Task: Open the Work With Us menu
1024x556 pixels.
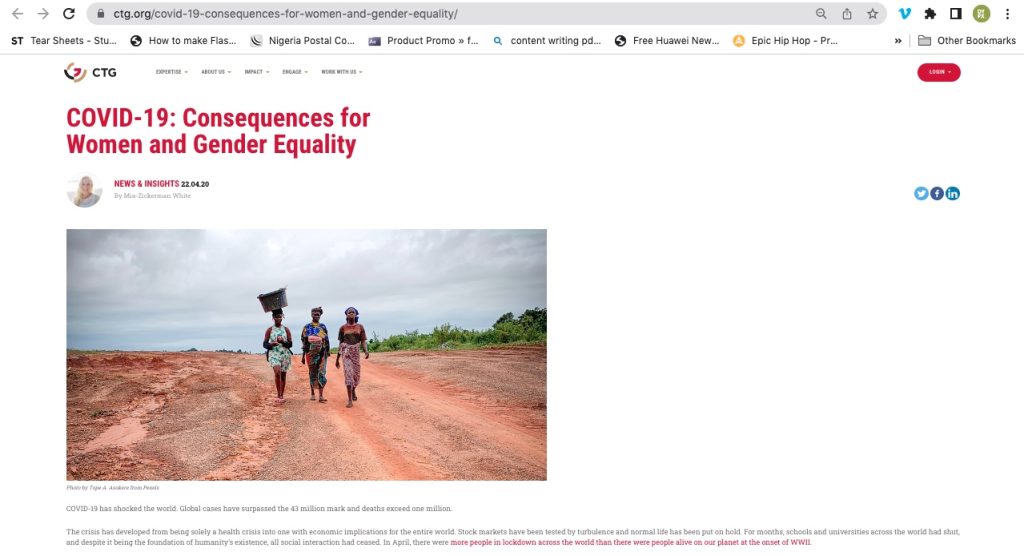Action: pyautogui.click(x=342, y=72)
